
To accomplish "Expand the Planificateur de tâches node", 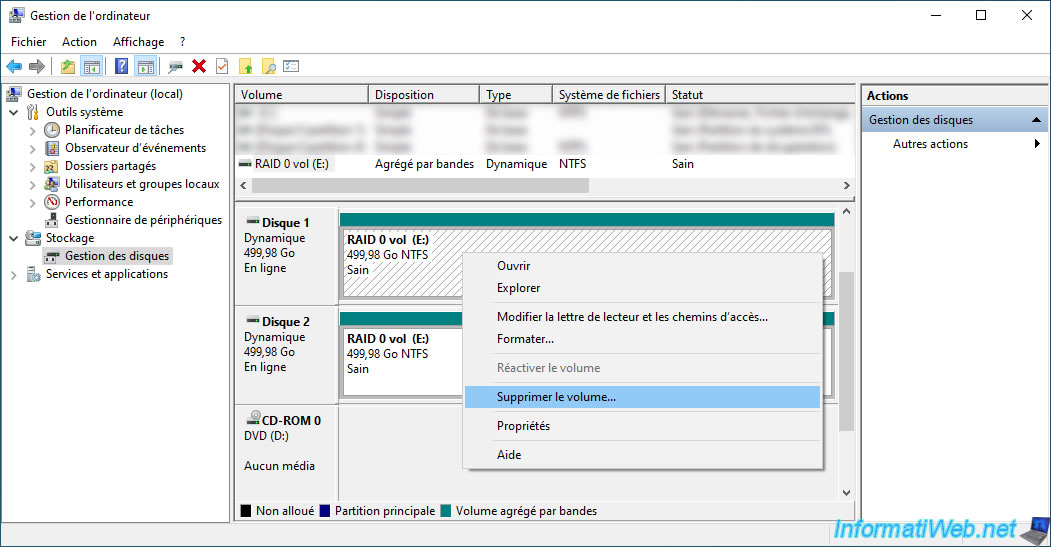I will tap(32, 131).
